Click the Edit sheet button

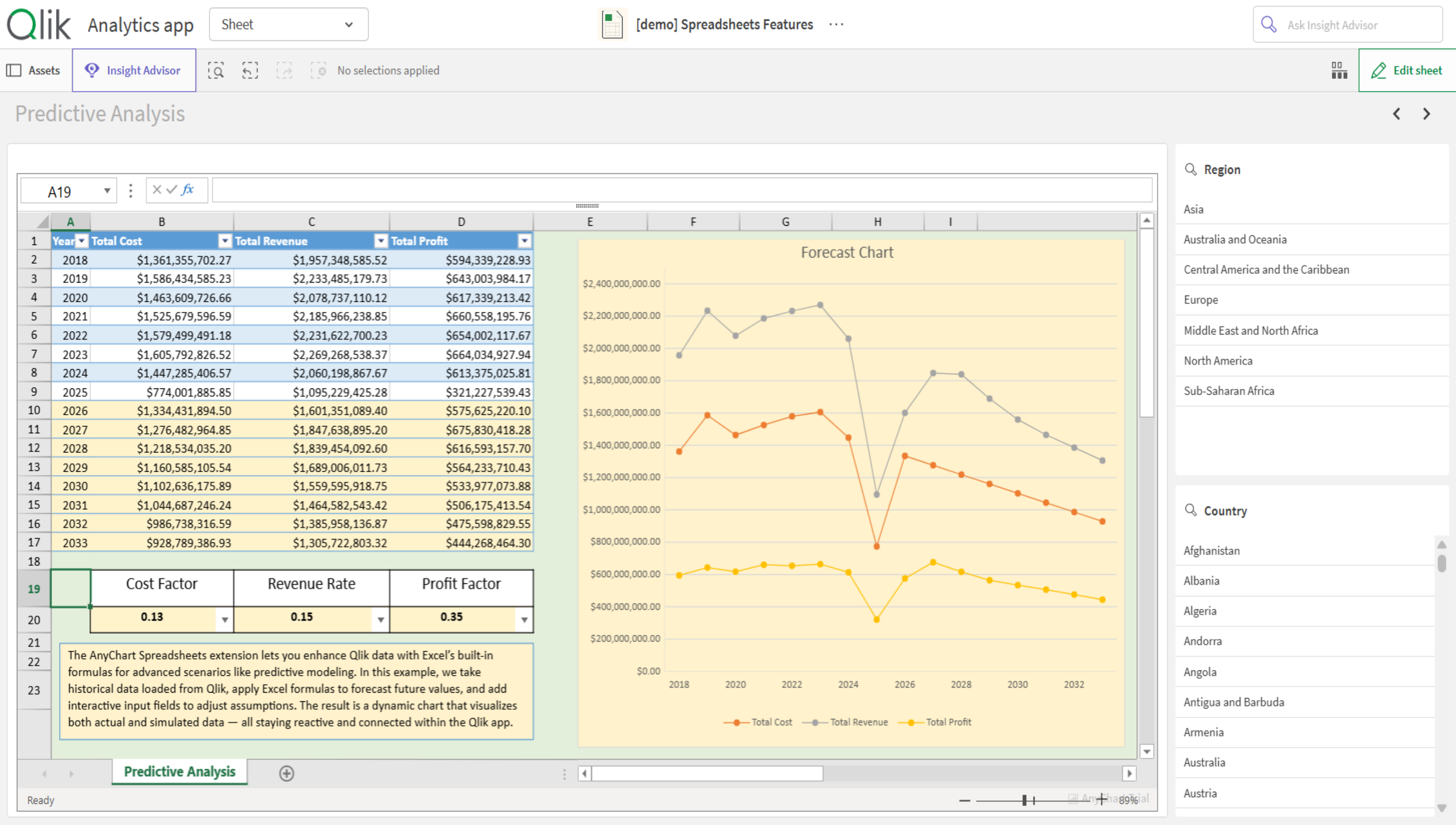[1407, 70]
